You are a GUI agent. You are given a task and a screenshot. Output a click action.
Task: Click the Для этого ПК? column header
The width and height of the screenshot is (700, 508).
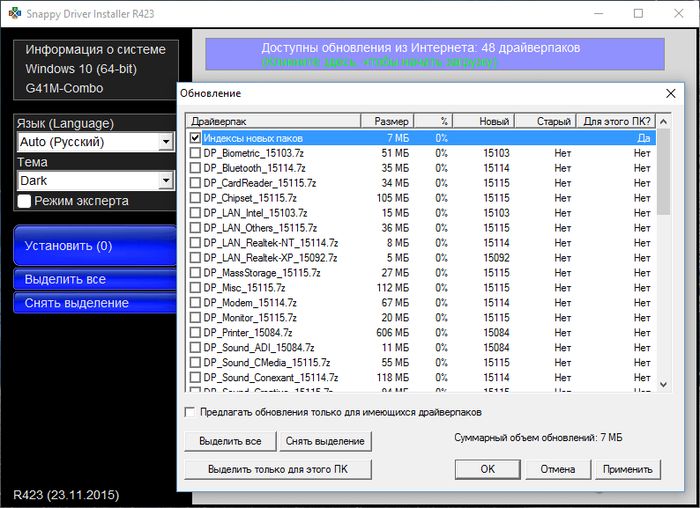pos(616,121)
